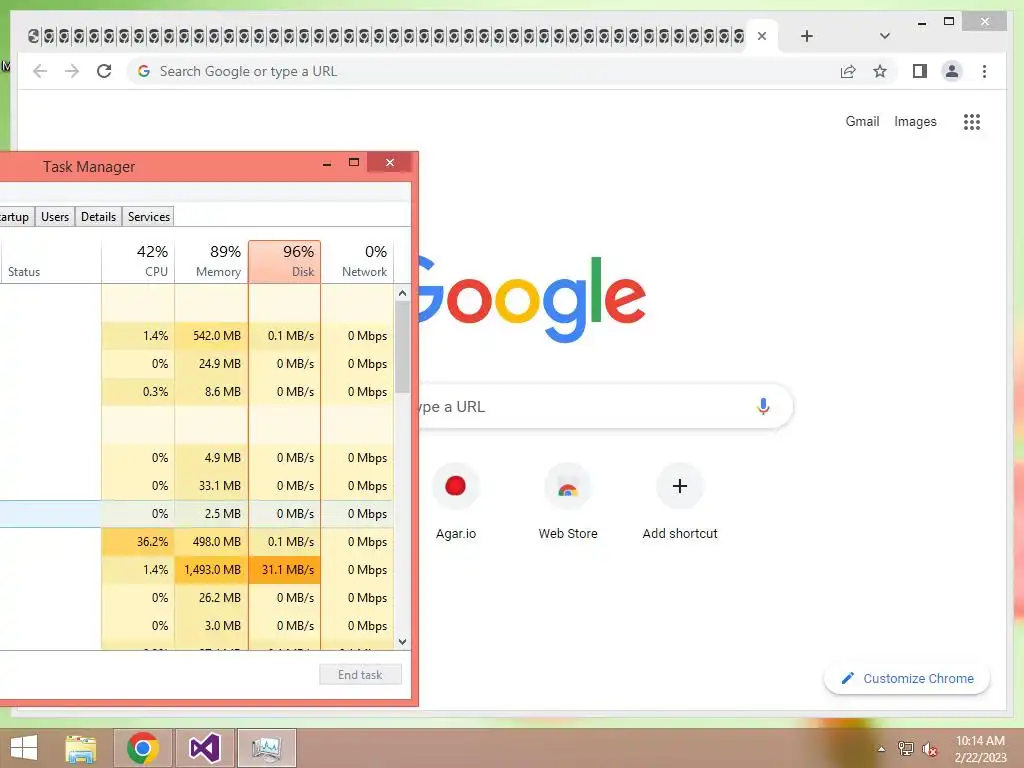Image resolution: width=1024 pixels, height=768 pixels.
Task: Share this page icon in address bar
Action: 848,71
